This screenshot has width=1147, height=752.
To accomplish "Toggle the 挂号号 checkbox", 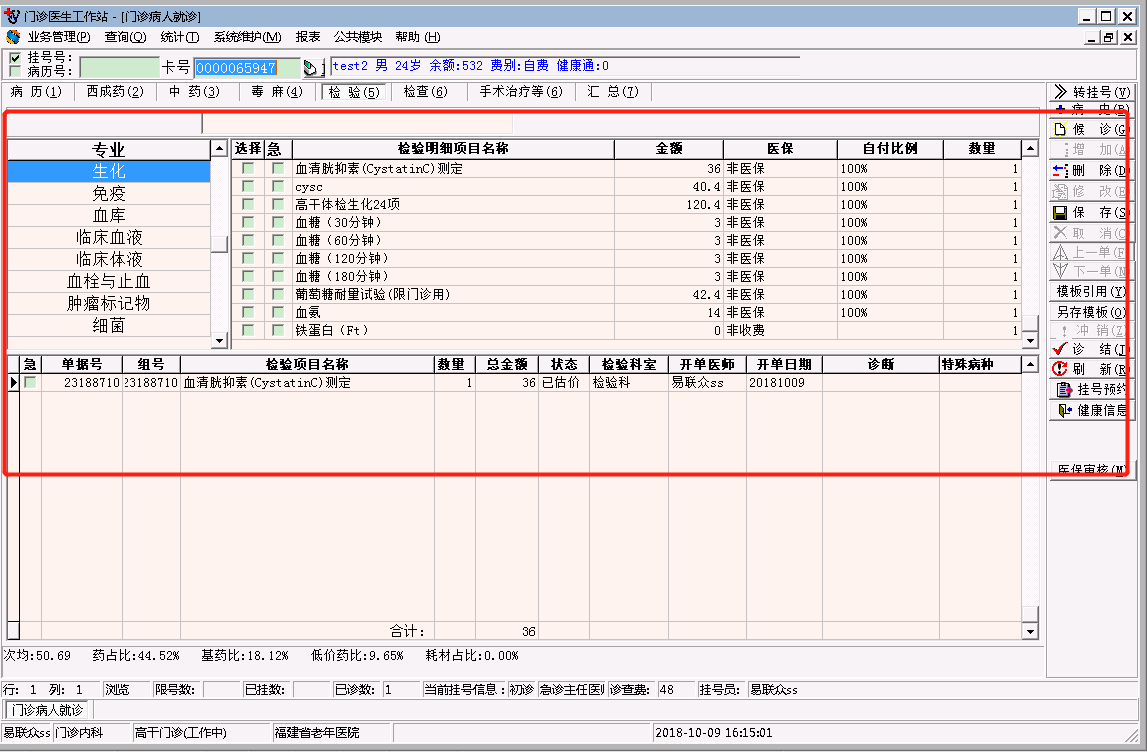I will [x=15, y=58].
